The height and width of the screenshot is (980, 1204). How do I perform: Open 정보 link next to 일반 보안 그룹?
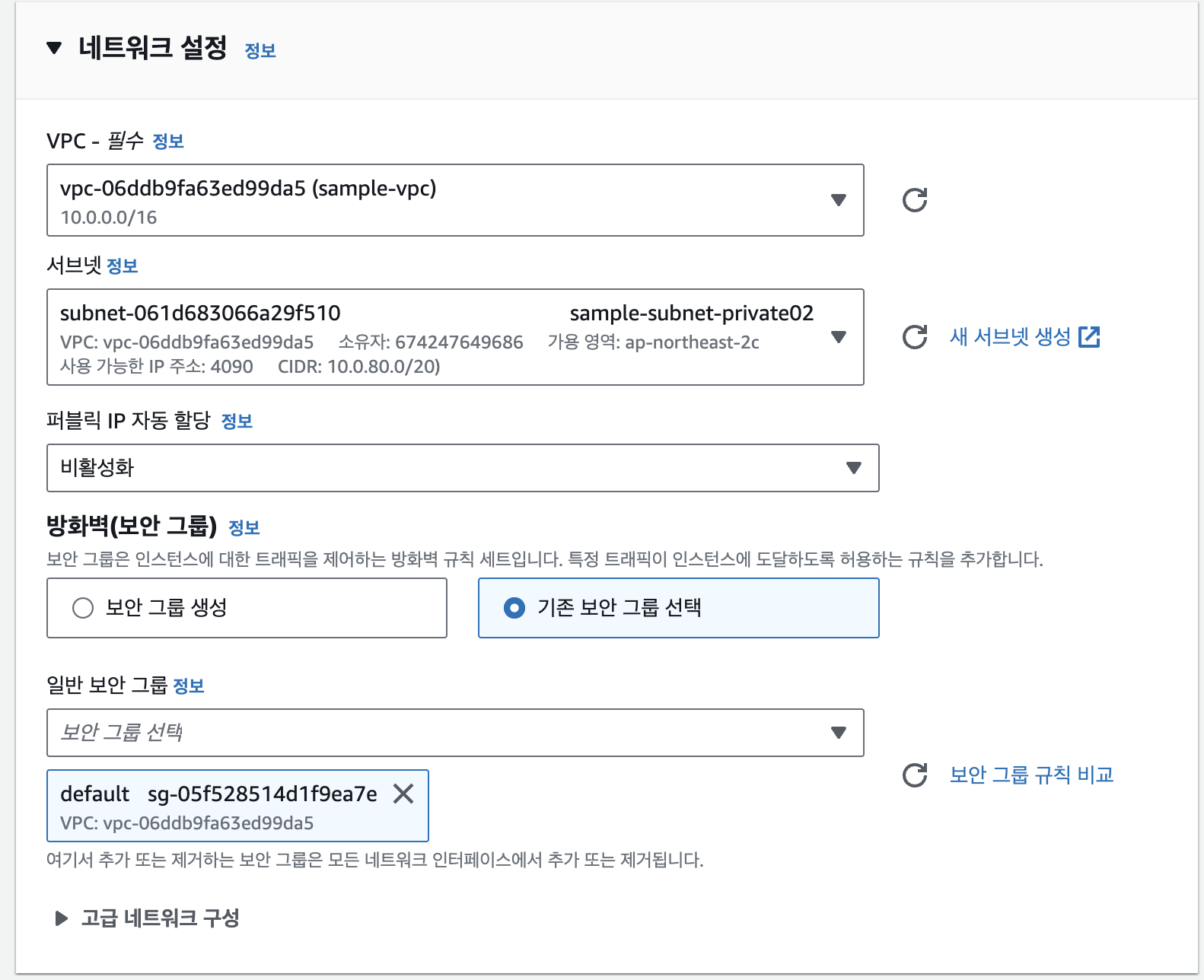[189, 686]
